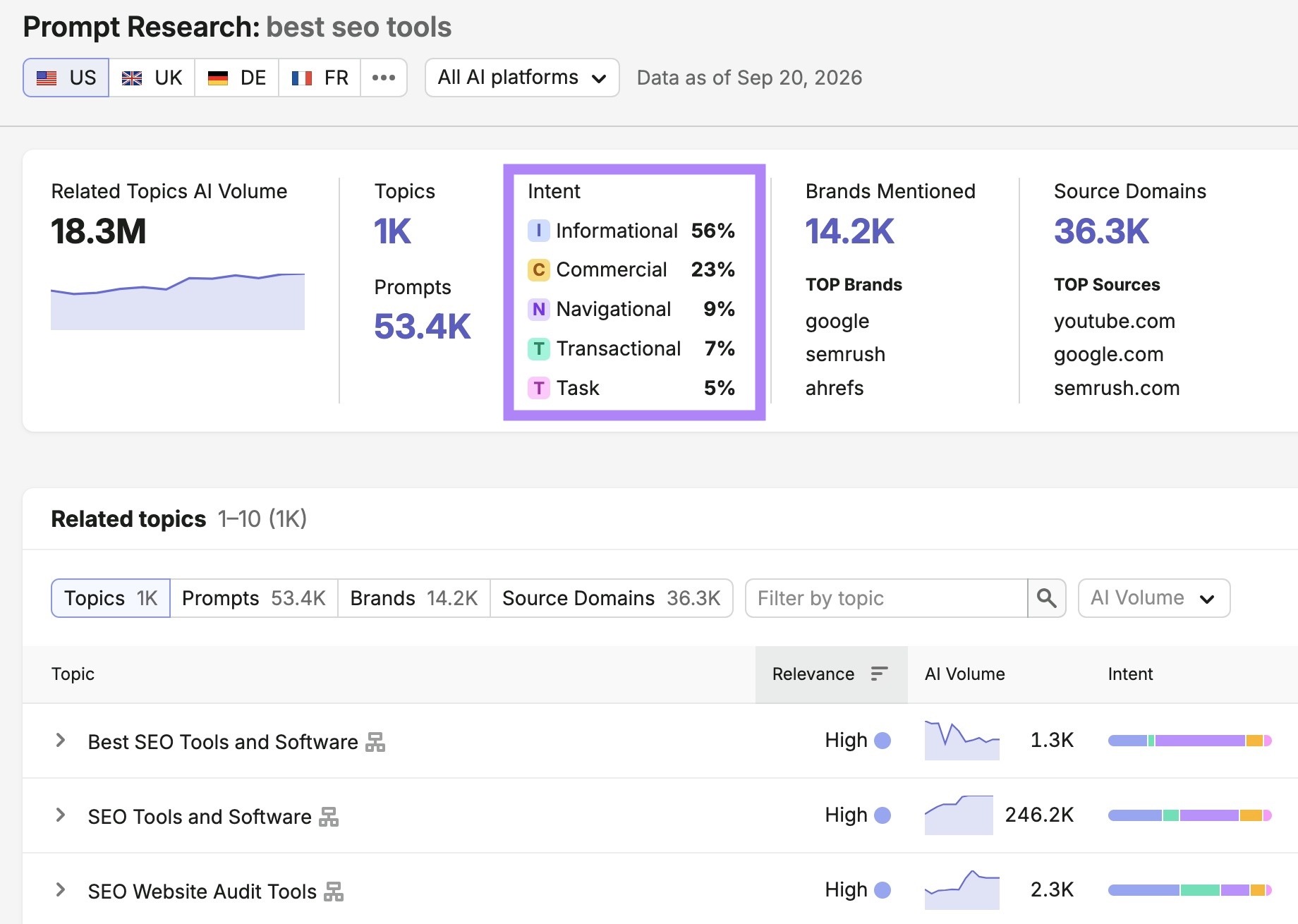Click the trend sparkline for 246.2K volume

[x=959, y=815]
